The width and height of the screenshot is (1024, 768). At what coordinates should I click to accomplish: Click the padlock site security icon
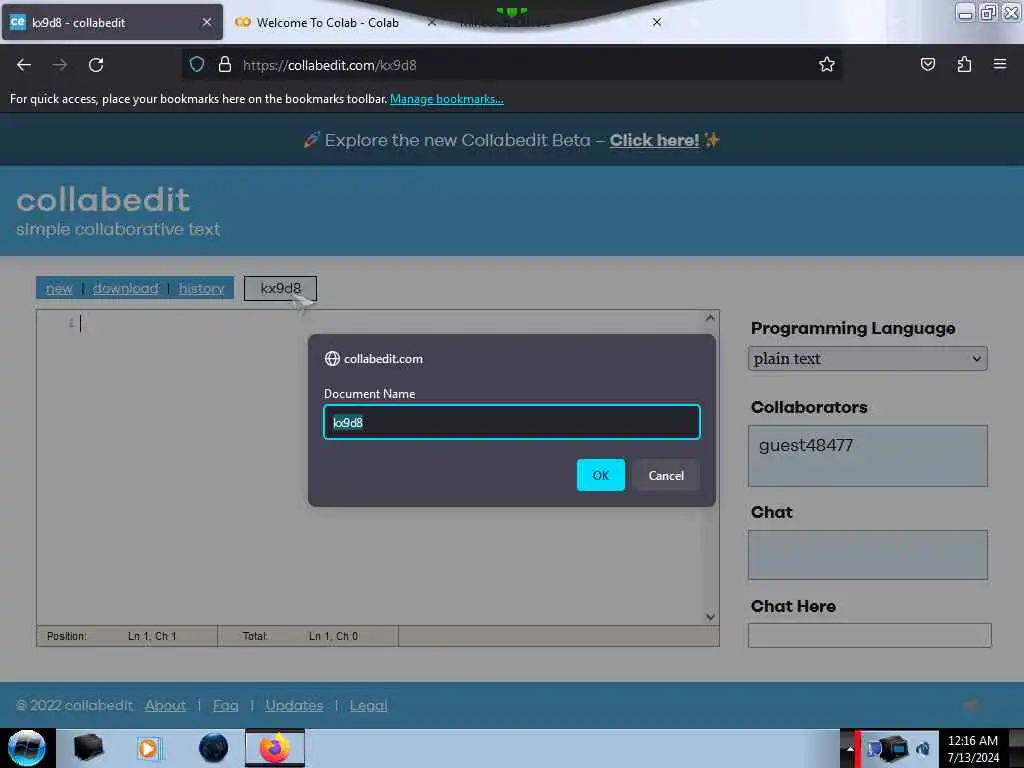(225, 64)
